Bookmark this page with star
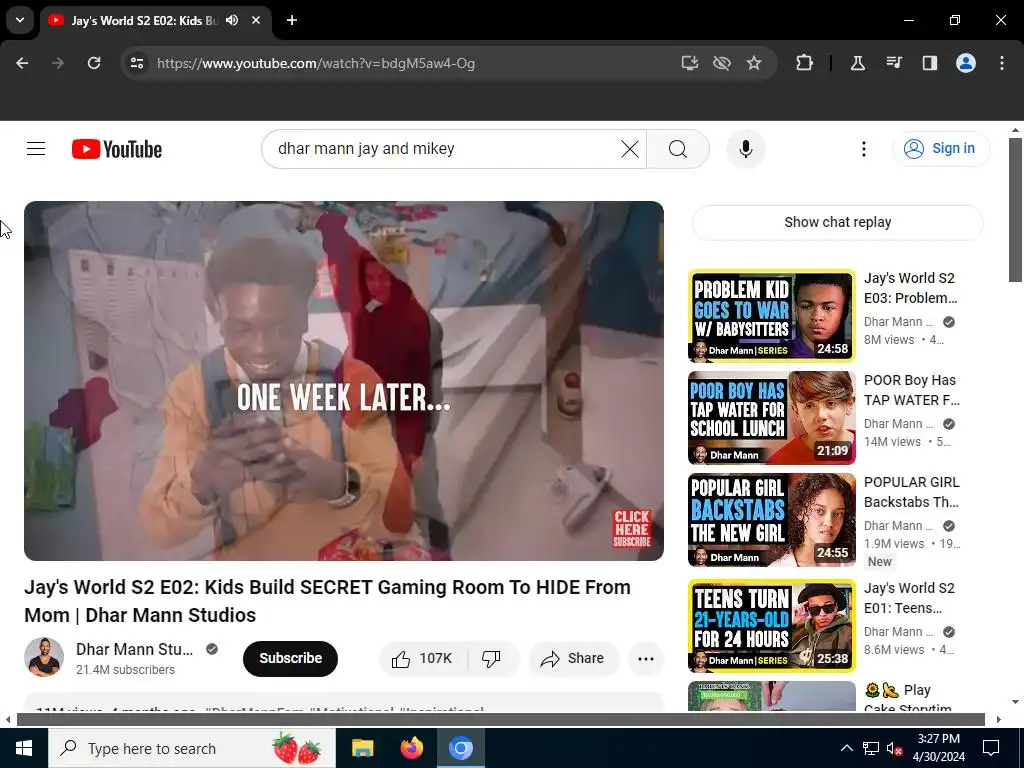Image resolution: width=1024 pixels, height=768 pixels. pyautogui.click(x=754, y=63)
